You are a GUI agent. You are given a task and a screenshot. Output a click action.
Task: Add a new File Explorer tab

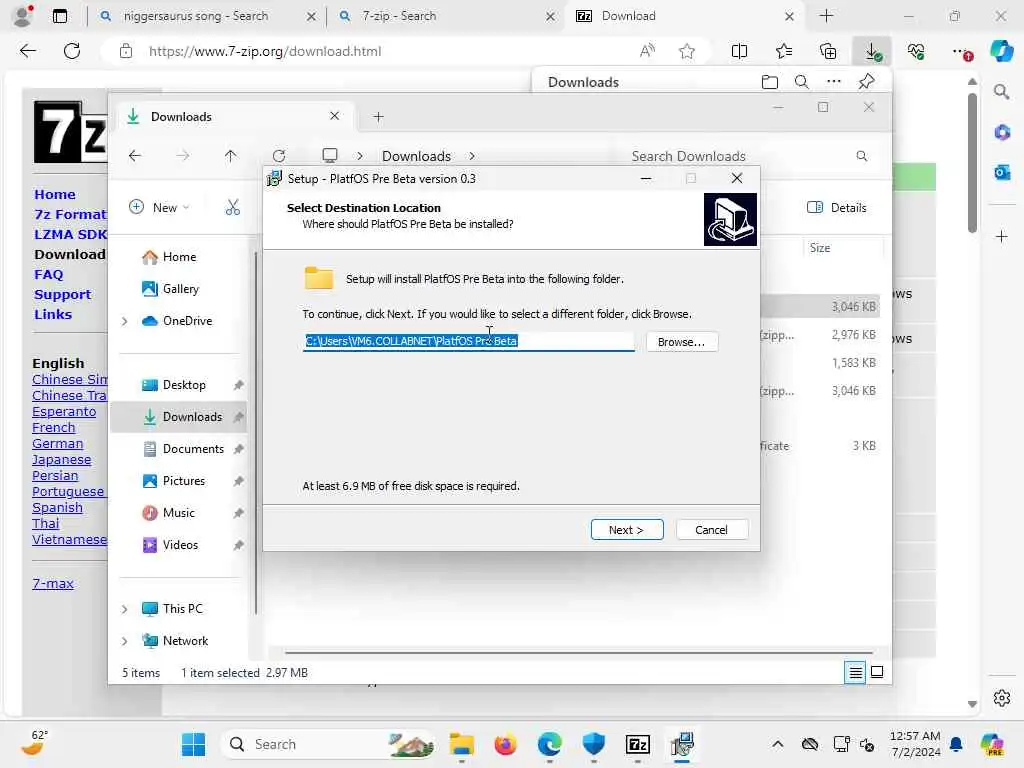point(378,117)
